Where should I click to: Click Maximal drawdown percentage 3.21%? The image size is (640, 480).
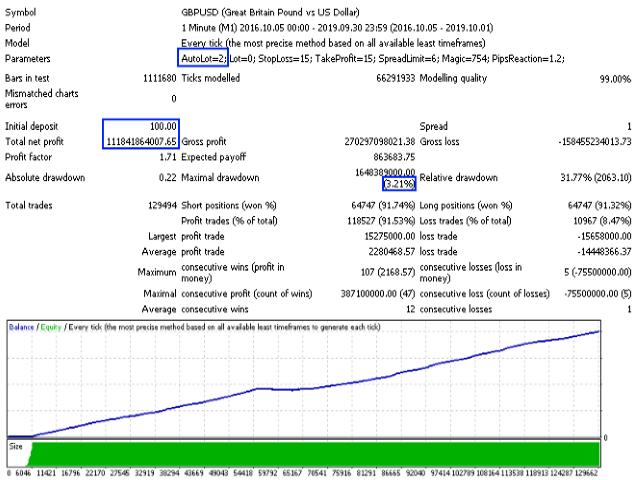pos(399,184)
